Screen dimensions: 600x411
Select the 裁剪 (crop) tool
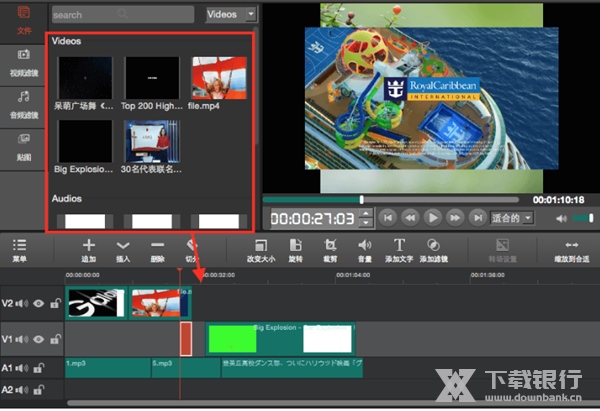[x=329, y=246]
